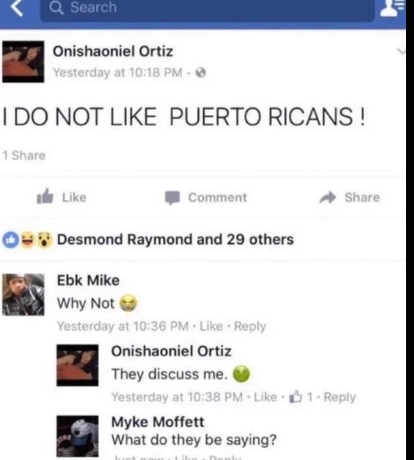The height and width of the screenshot is (460, 414).
Task: Reply to the 'They discuss me' comment
Action: click(x=340, y=397)
